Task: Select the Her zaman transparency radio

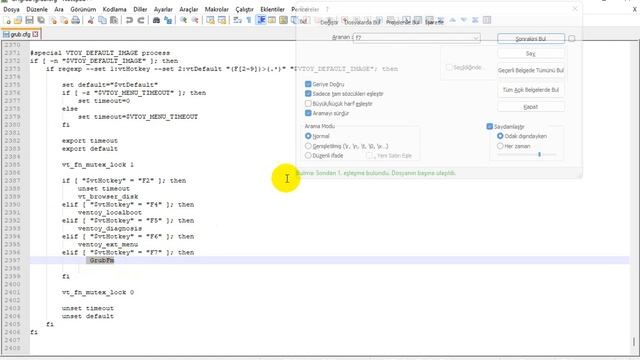Action: click(x=500, y=146)
